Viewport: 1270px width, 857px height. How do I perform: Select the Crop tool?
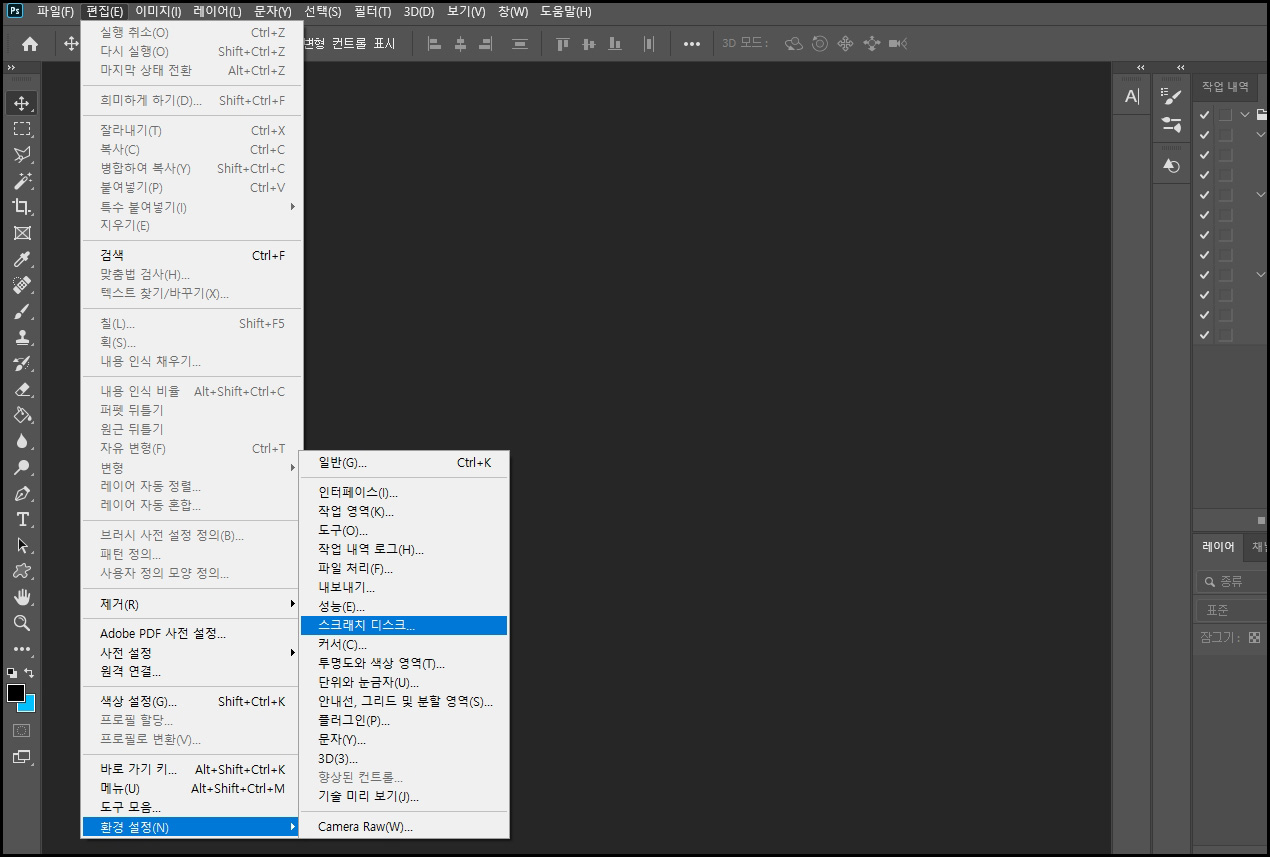[x=22, y=207]
